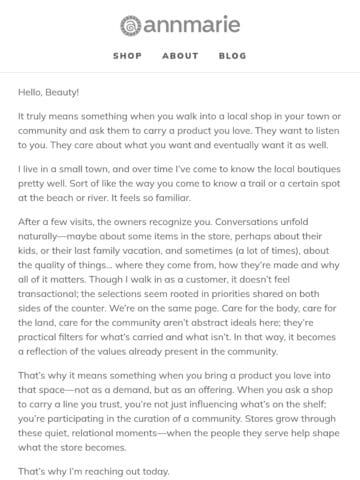Image resolution: width=360 pixels, height=480 pixels.
Task: Click the paragraph starting 'After a few visits'
Action: 179,287
